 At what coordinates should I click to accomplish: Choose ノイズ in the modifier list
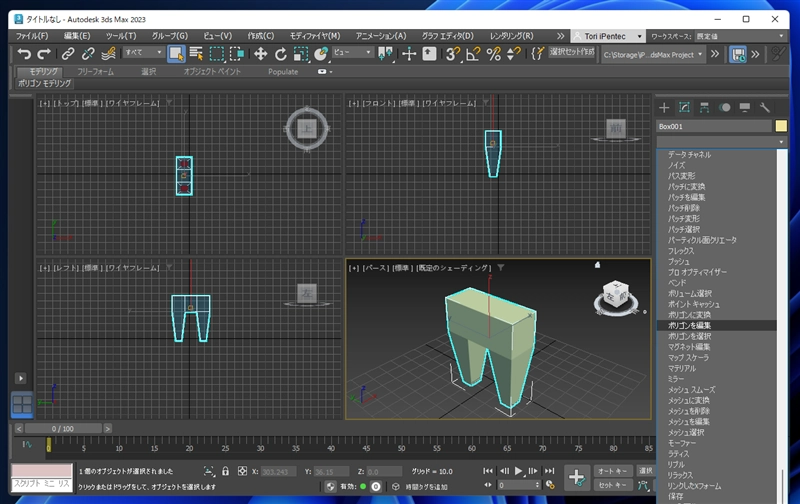click(x=716, y=165)
